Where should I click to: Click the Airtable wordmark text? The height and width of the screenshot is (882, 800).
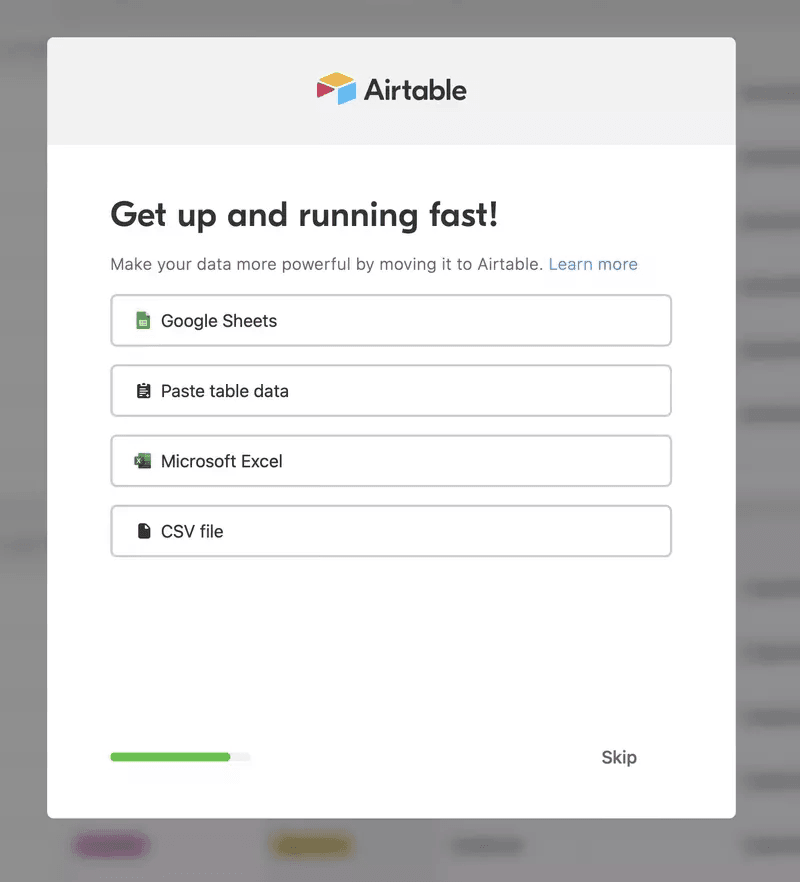(x=415, y=90)
